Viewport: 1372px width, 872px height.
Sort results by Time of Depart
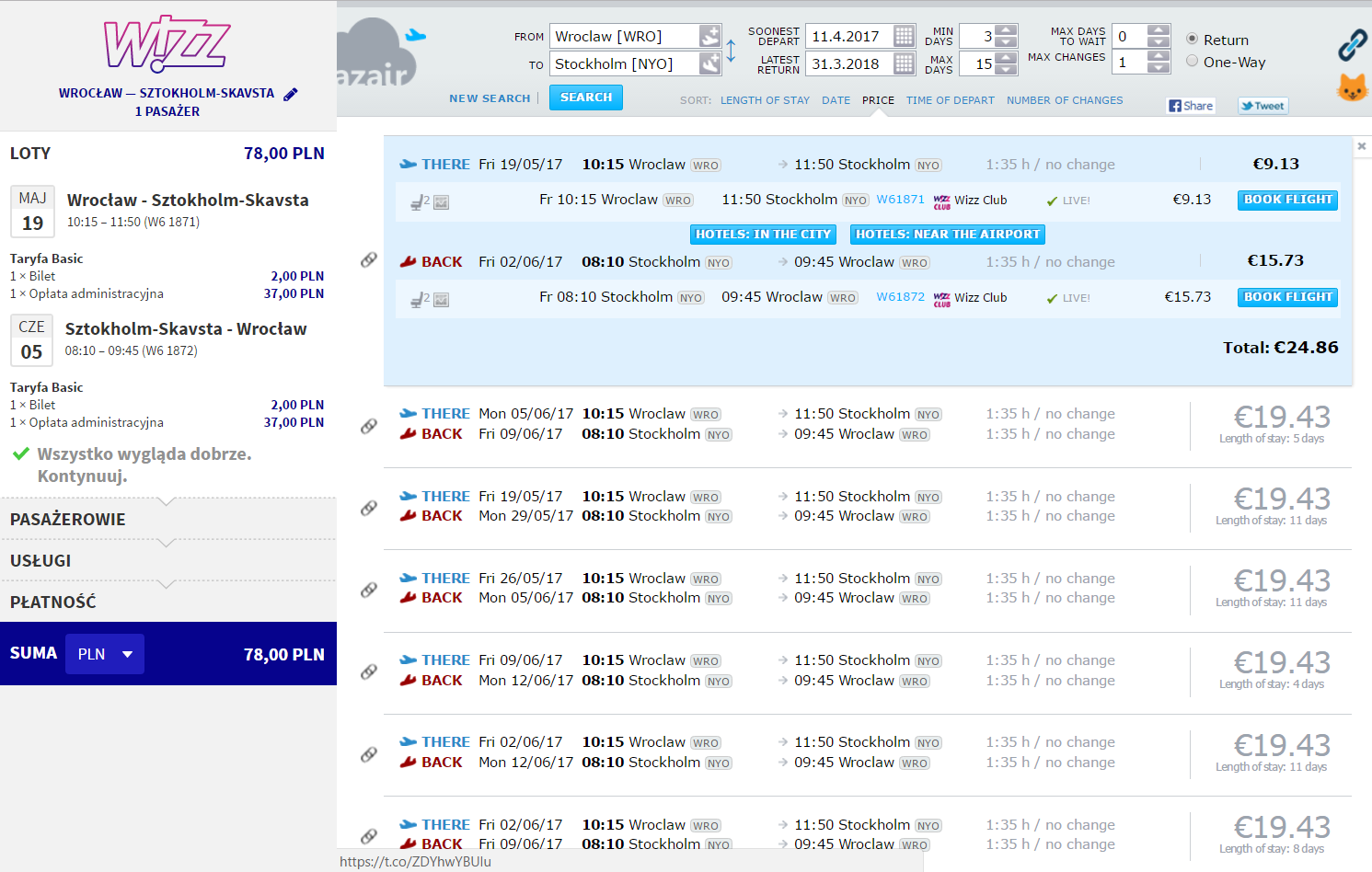(x=950, y=100)
